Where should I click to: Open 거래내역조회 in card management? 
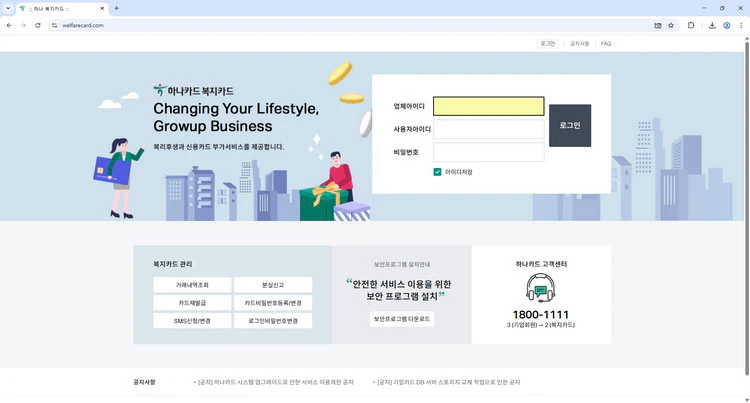click(x=192, y=285)
